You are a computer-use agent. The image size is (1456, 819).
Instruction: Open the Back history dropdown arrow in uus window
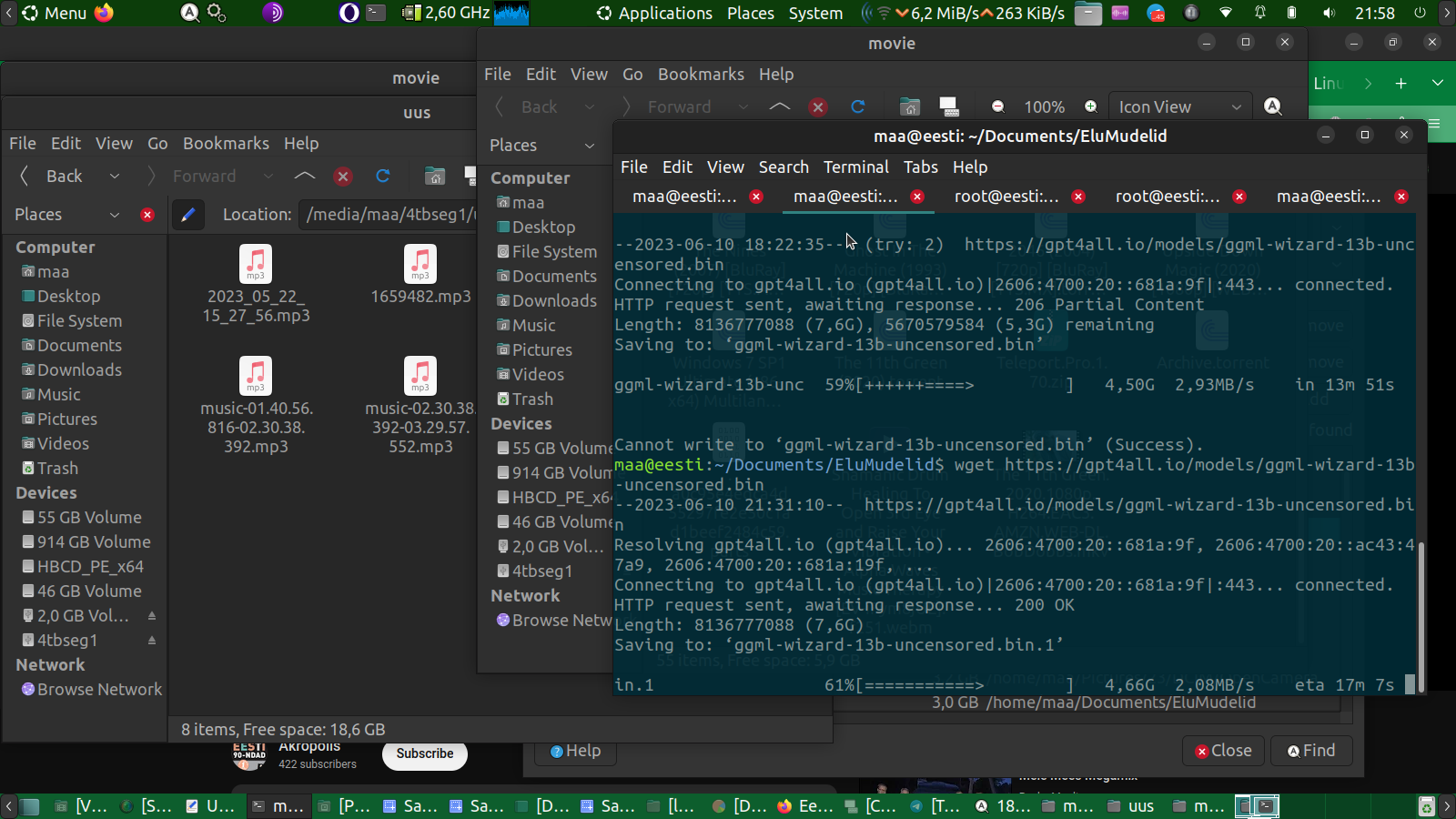click(x=114, y=177)
